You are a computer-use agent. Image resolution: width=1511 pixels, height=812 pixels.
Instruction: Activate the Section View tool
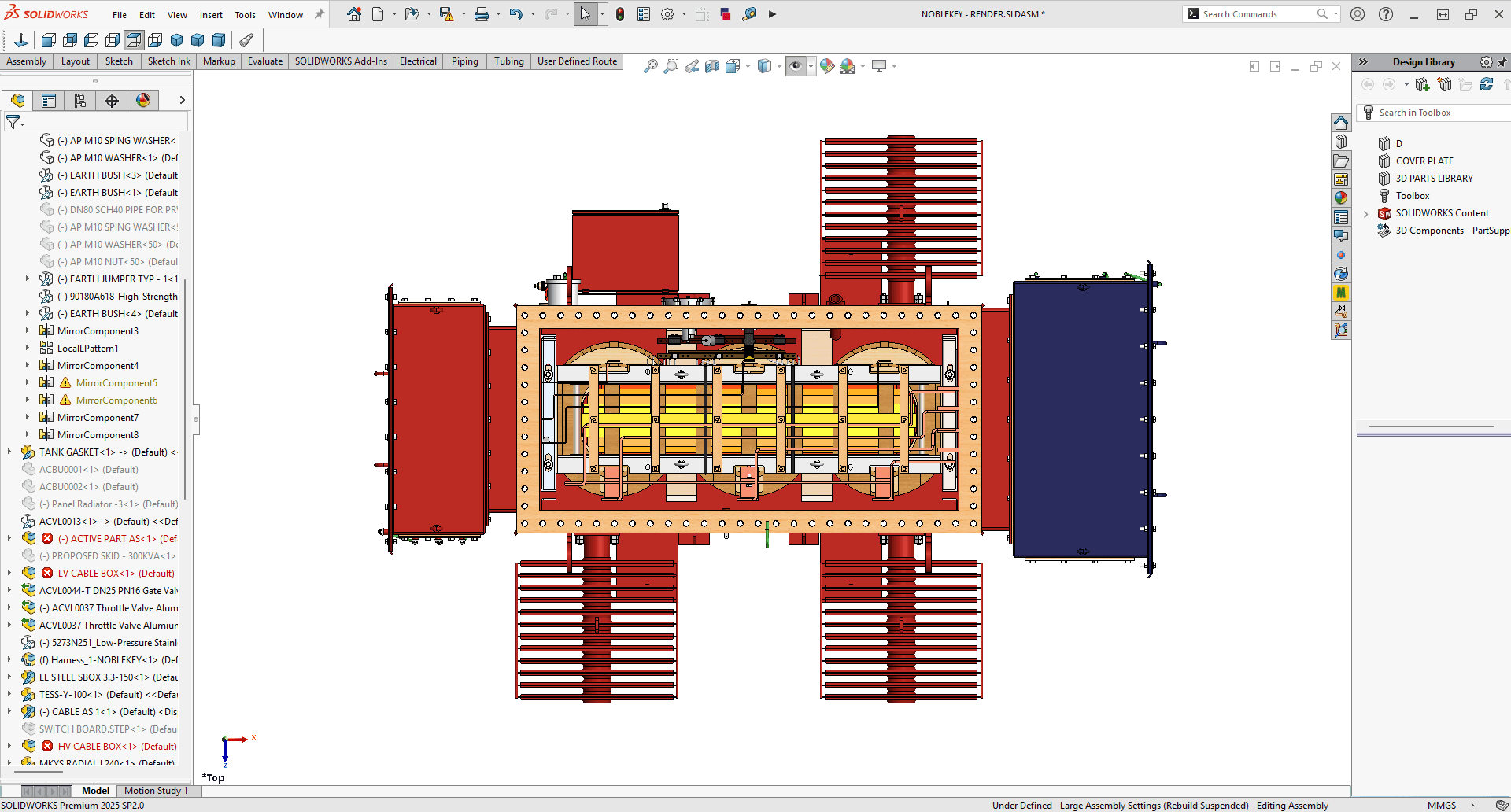(x=713, y=66)
